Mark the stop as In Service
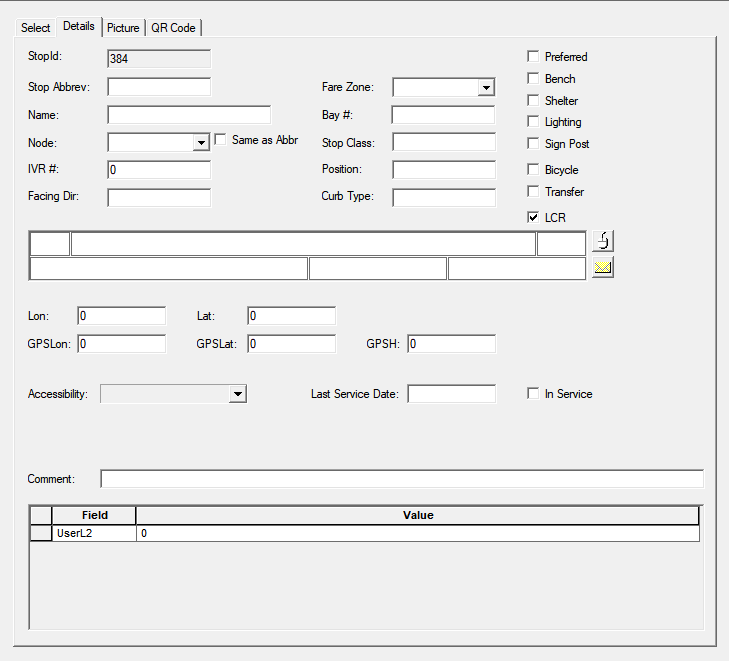 pyautogui.click(x=533, y=394)
